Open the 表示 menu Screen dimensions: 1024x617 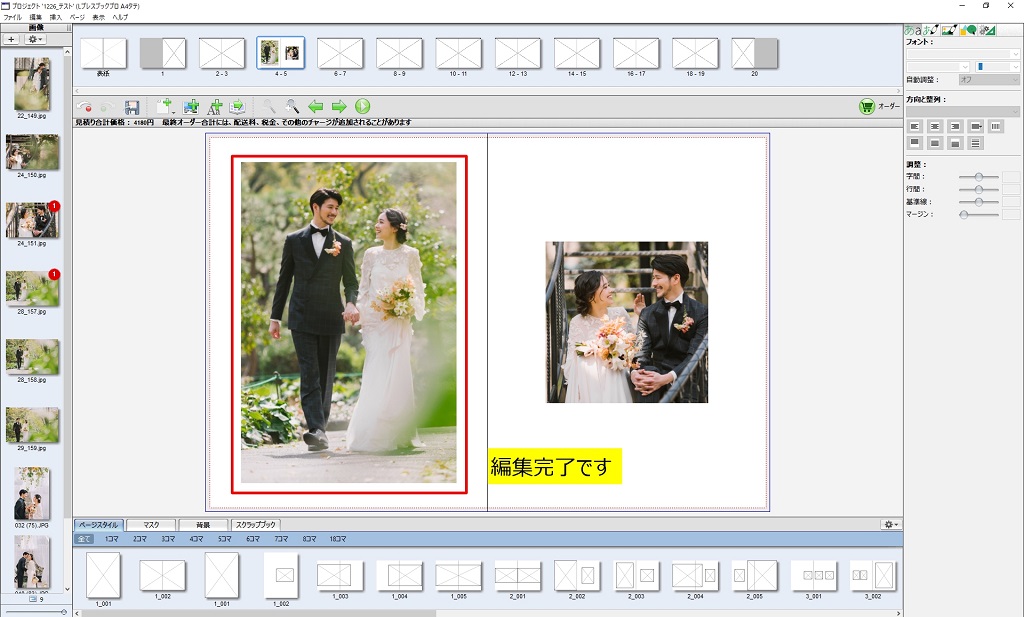(x=99, y=18)
